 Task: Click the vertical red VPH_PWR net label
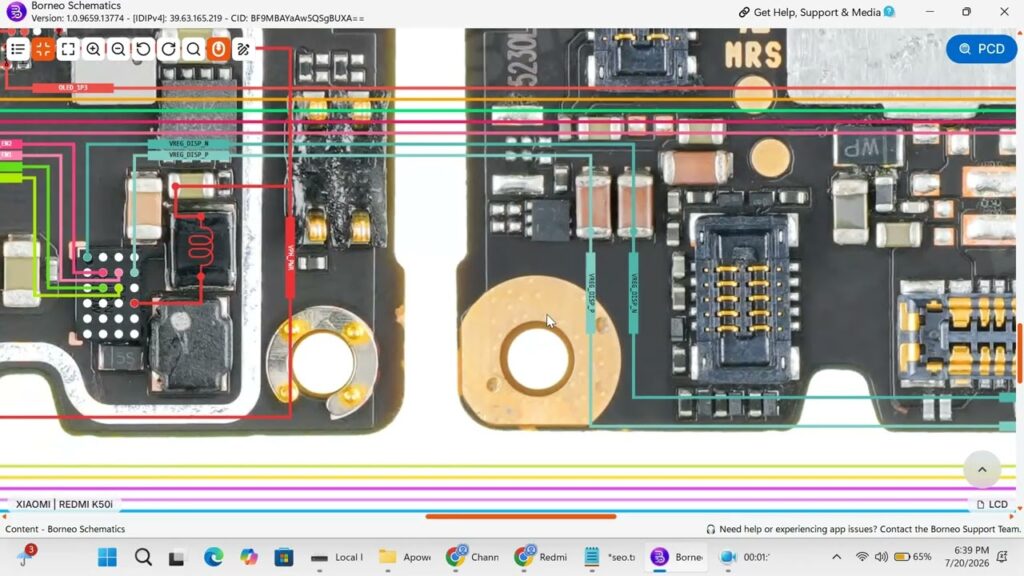coord(290,257)
